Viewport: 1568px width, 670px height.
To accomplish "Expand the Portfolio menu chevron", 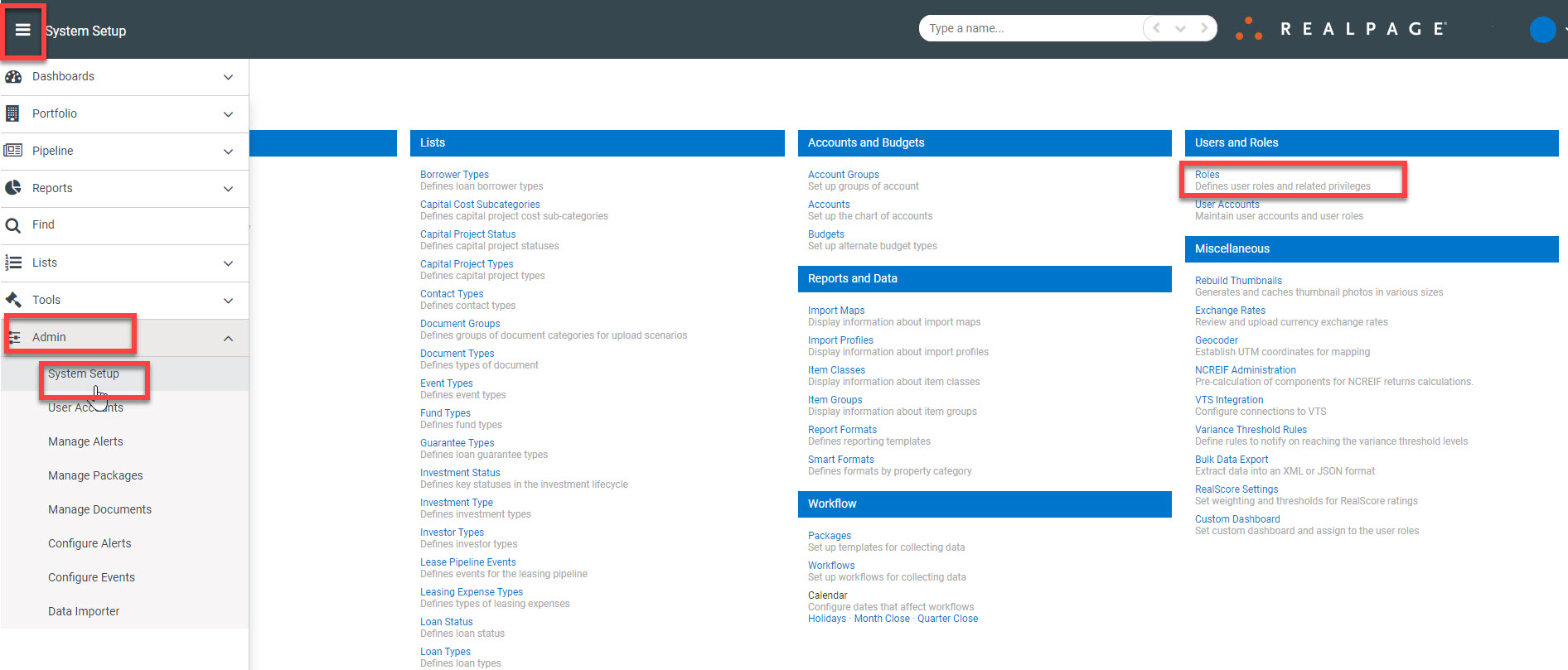I will pyautogui.click(x=228, y=114).
